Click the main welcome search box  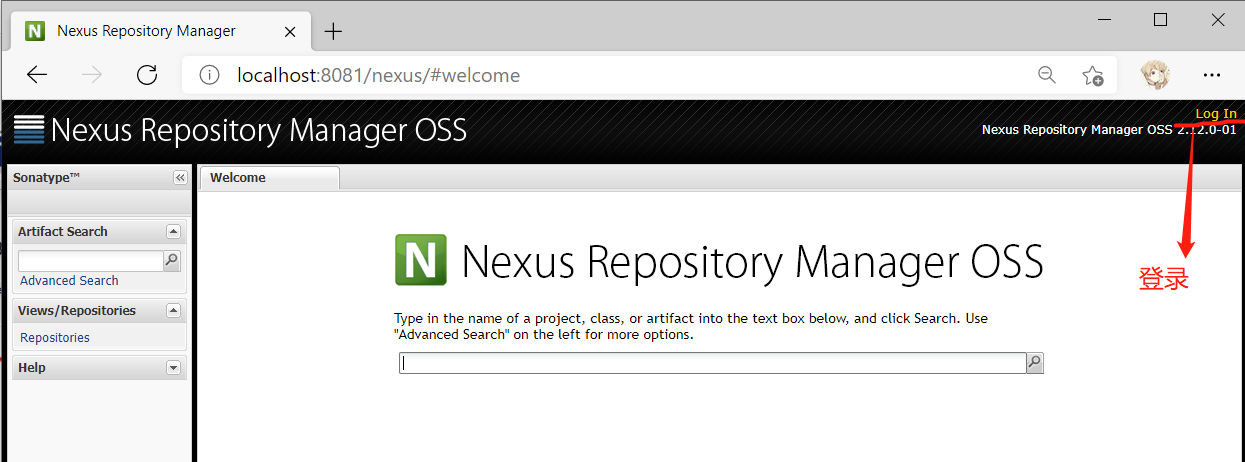click(712, 363)
